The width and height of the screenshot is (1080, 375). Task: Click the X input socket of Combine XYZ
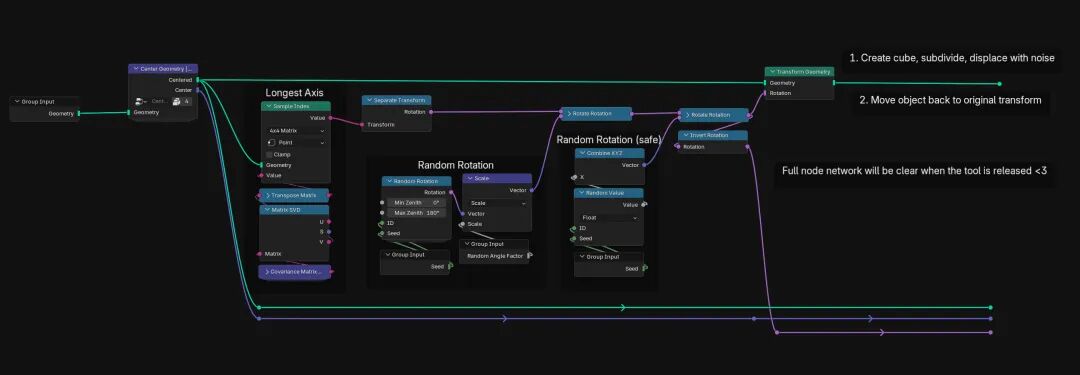(574, 177)
